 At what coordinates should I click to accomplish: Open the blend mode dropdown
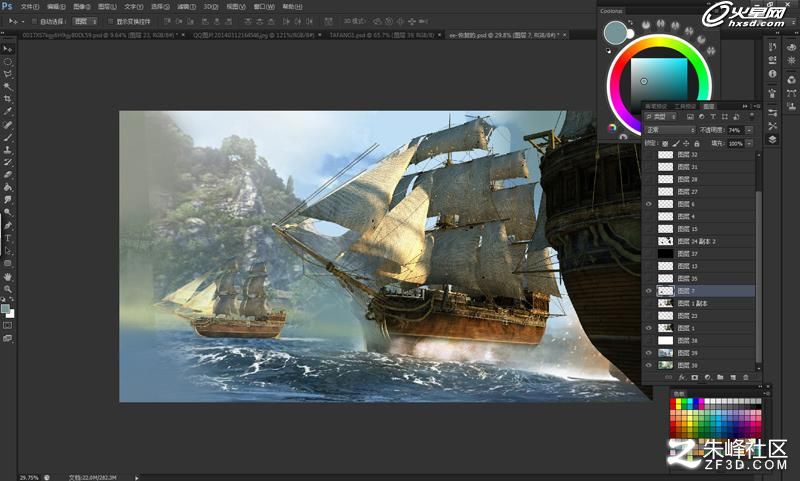click(x=670, y=130)
